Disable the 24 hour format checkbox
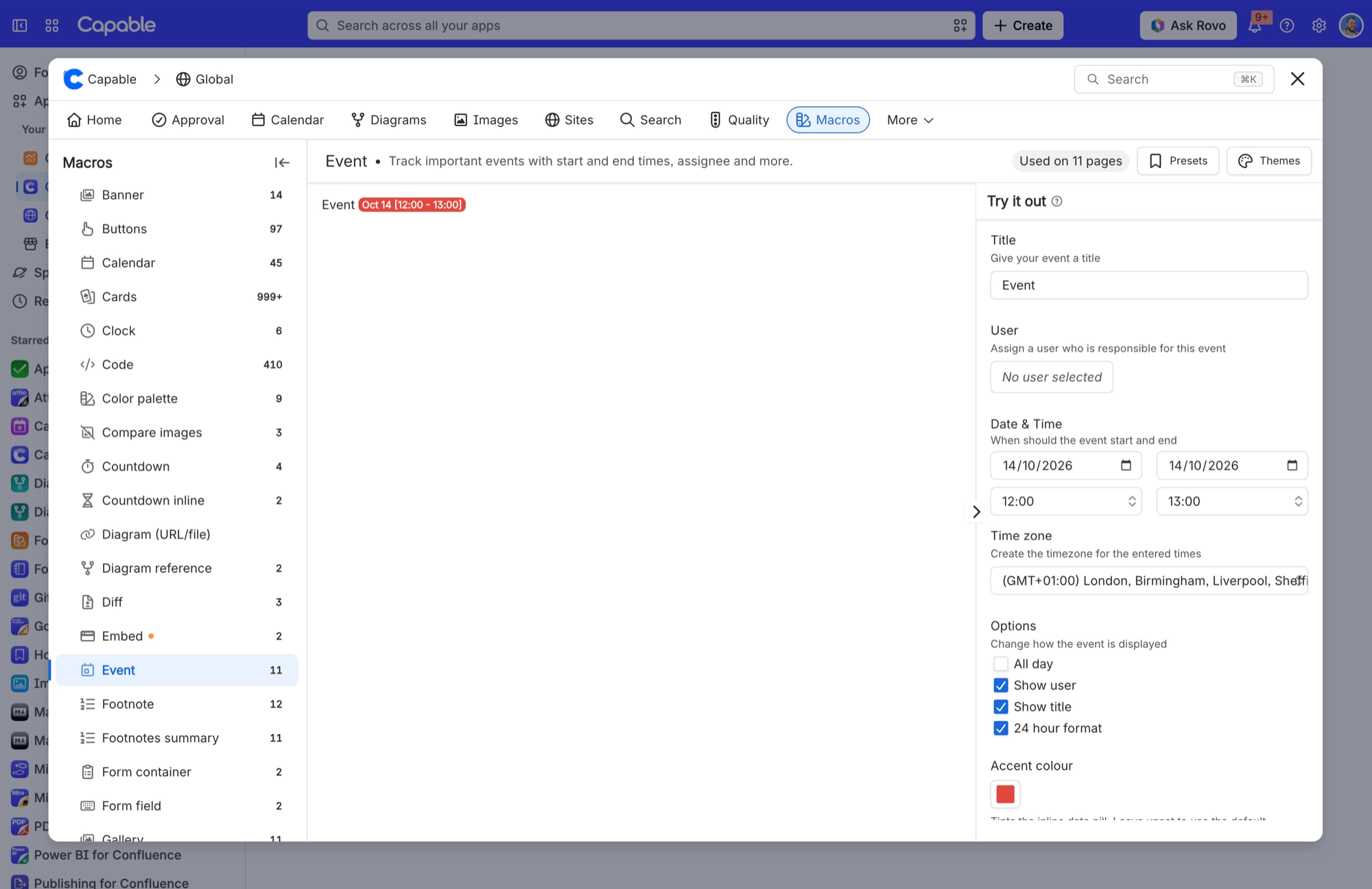This screenshot has height=889, width=1372. (x=1001, y=728)
